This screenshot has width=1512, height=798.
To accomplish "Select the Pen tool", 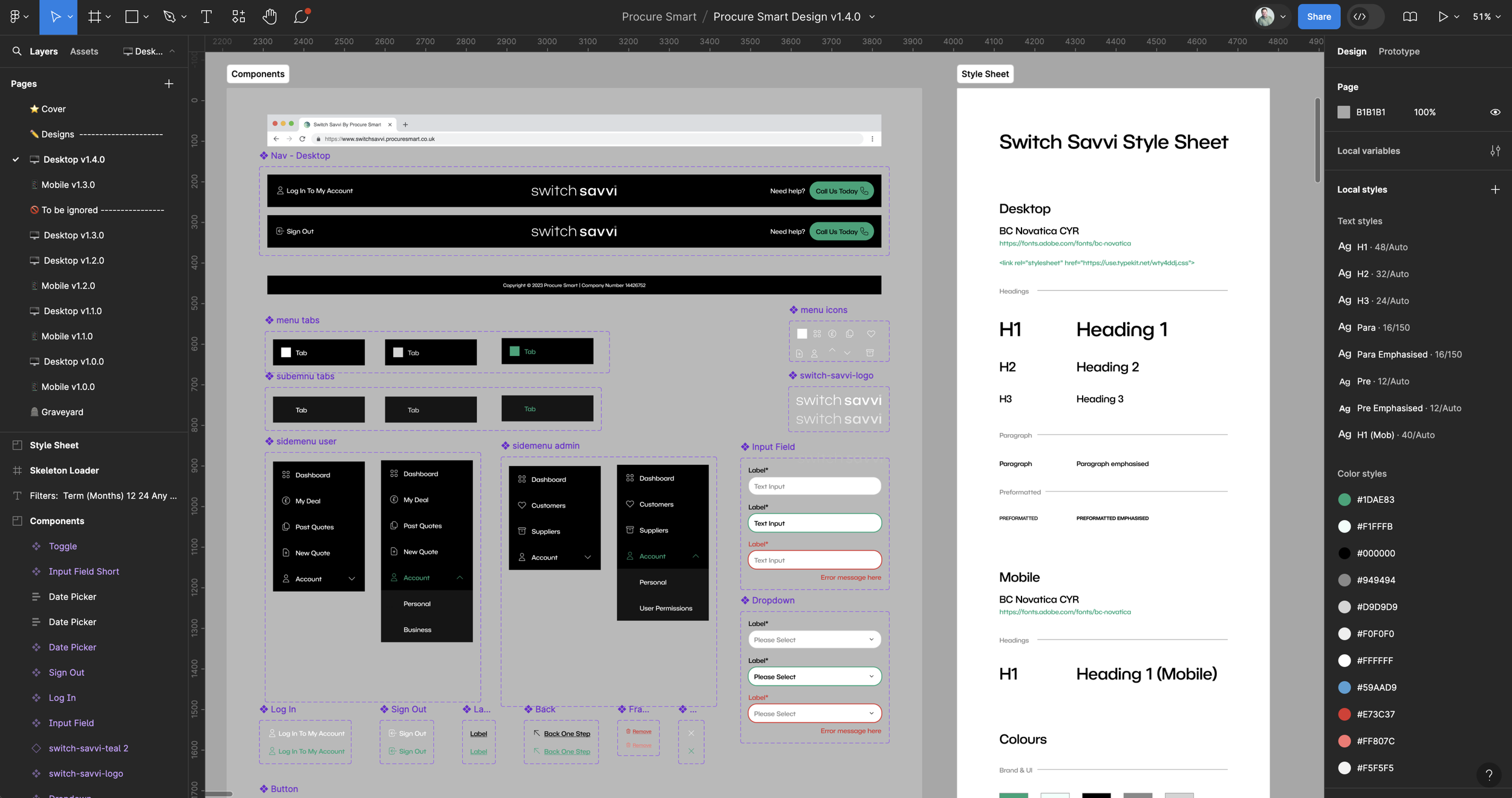I will pos(169,17).
